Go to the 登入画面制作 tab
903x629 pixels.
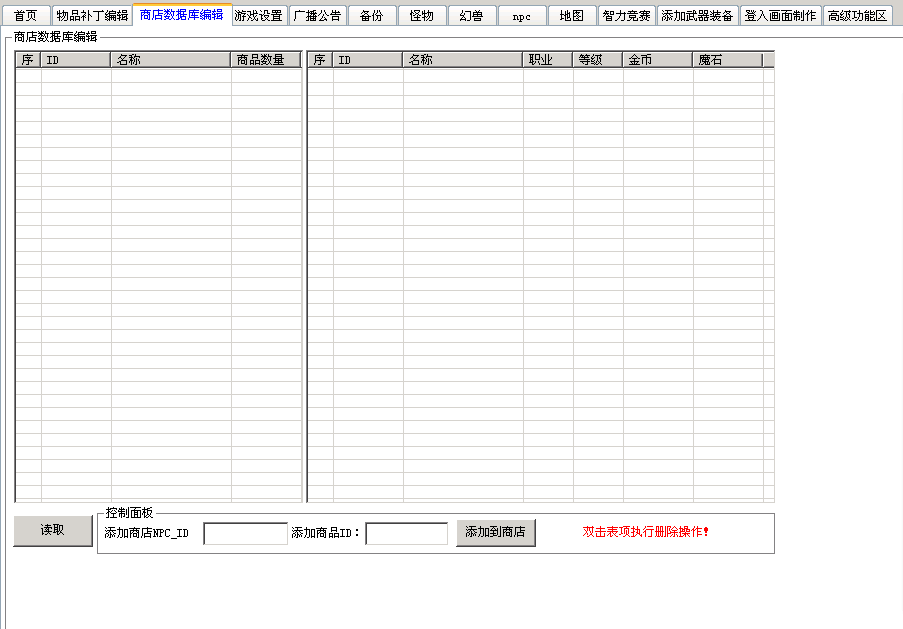pyautogui.click(x=780, y=16)
